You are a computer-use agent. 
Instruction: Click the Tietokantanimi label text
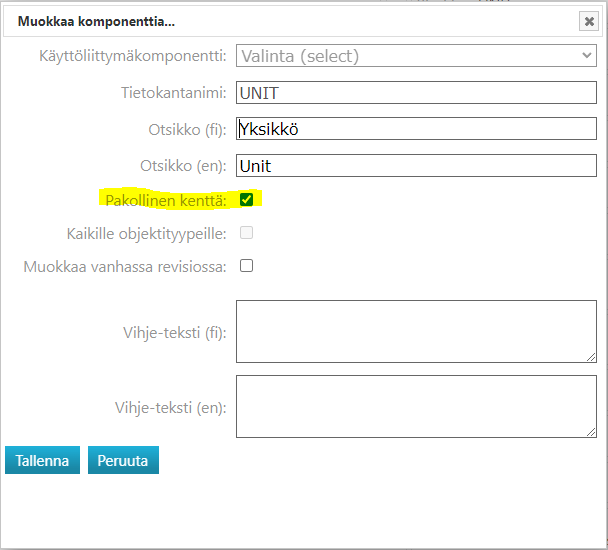pyautogui.click(x=173, y=93)
